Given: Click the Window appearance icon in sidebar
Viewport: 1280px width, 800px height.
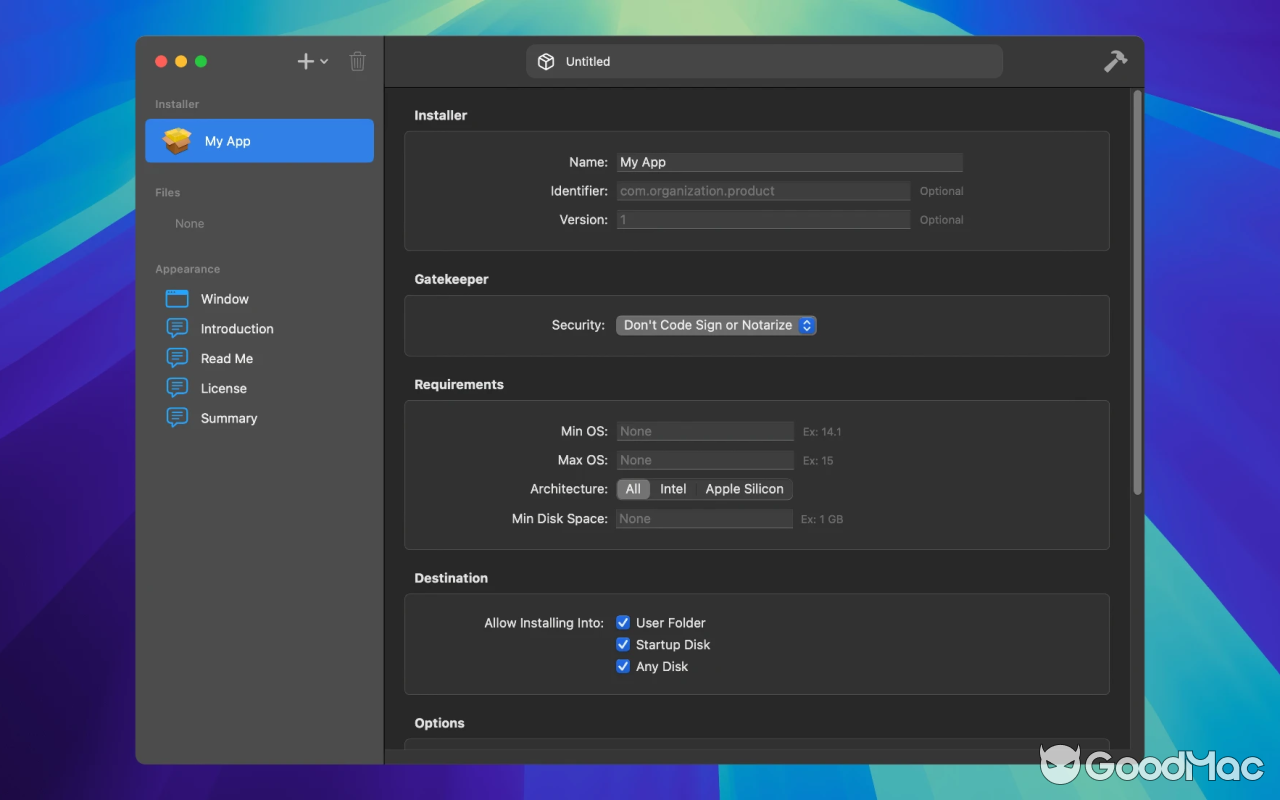Looking at the screenshot, I should click(x=177, y=298).
